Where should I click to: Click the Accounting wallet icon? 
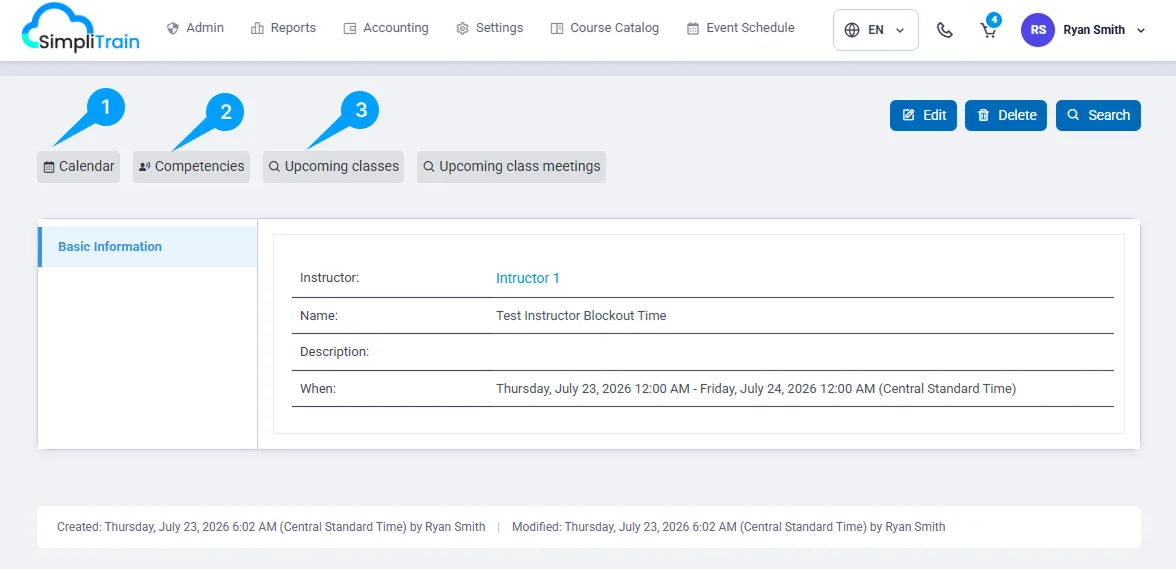[350, 28]
